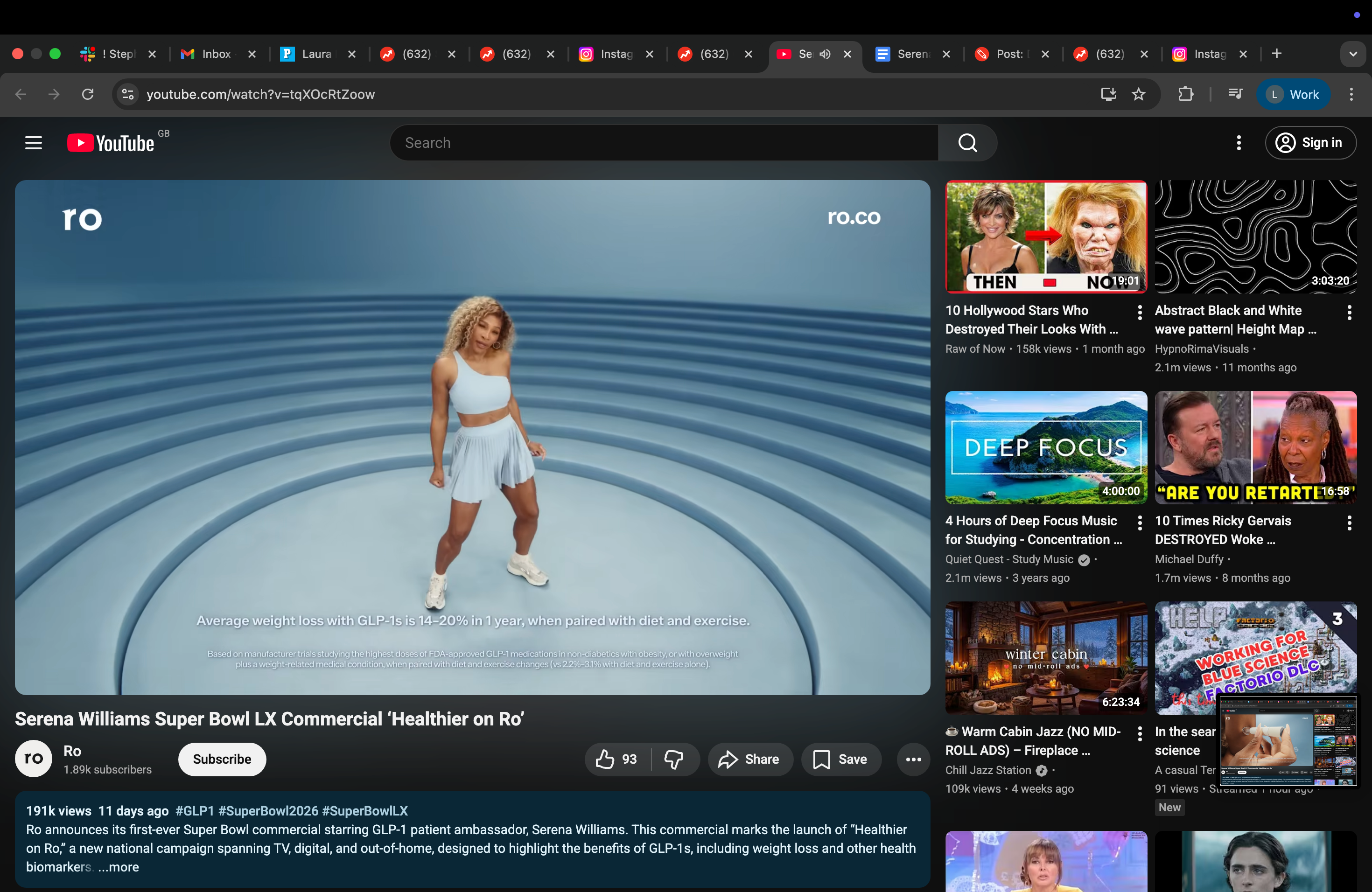Viewport: 1372px width, 892px height.
Task: Open '4 Hours of Deep Focus Music' title
Action: coord(1034,530)
